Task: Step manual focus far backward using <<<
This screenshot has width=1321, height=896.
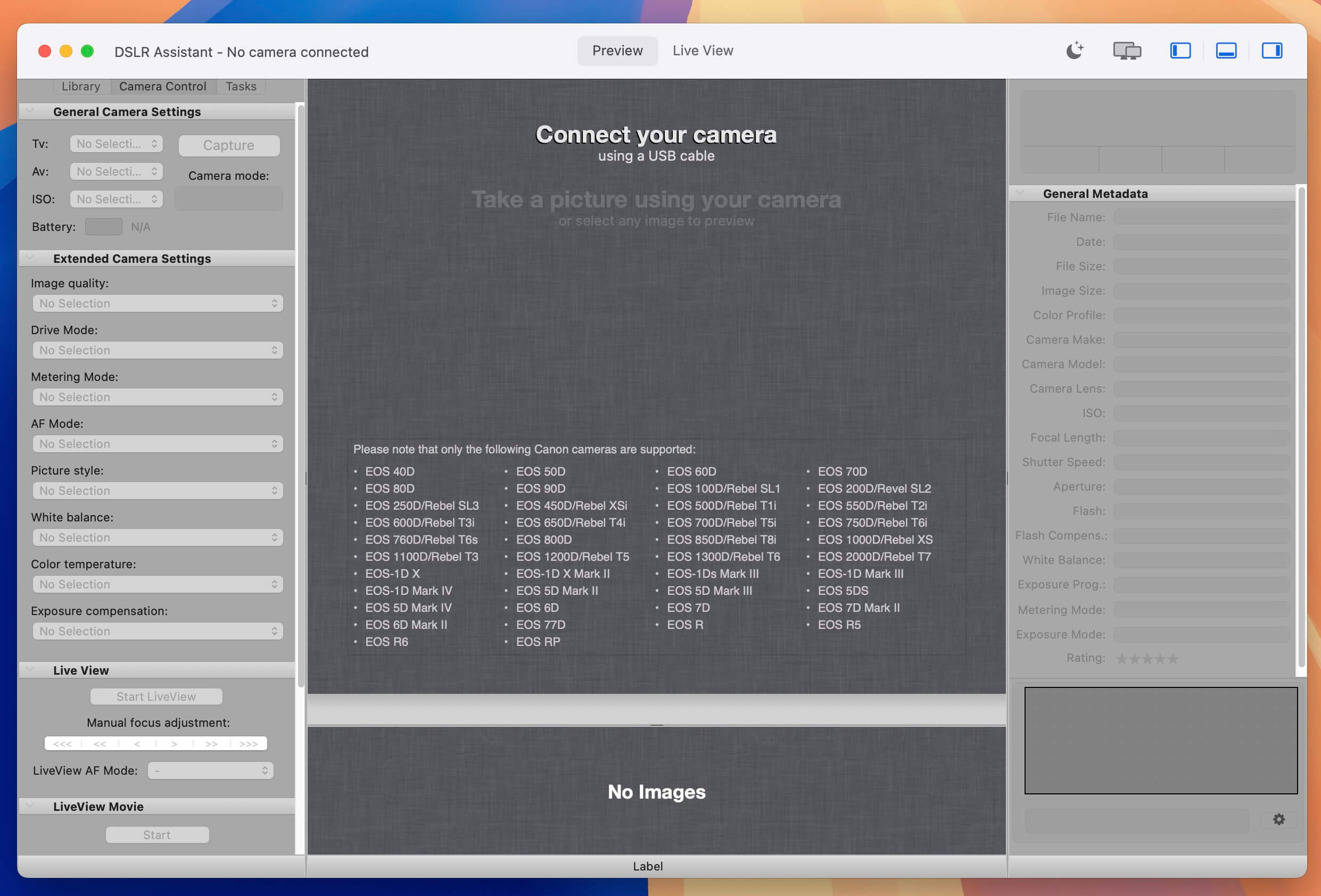Action: coord(62,743)
